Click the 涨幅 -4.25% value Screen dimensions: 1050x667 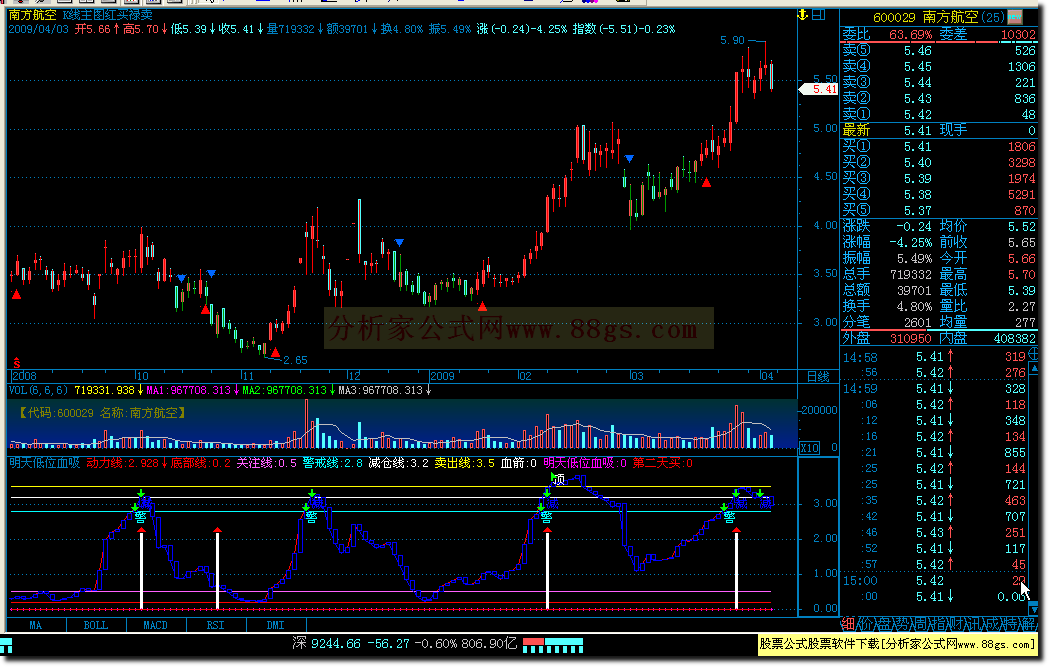tap(911, 242)
